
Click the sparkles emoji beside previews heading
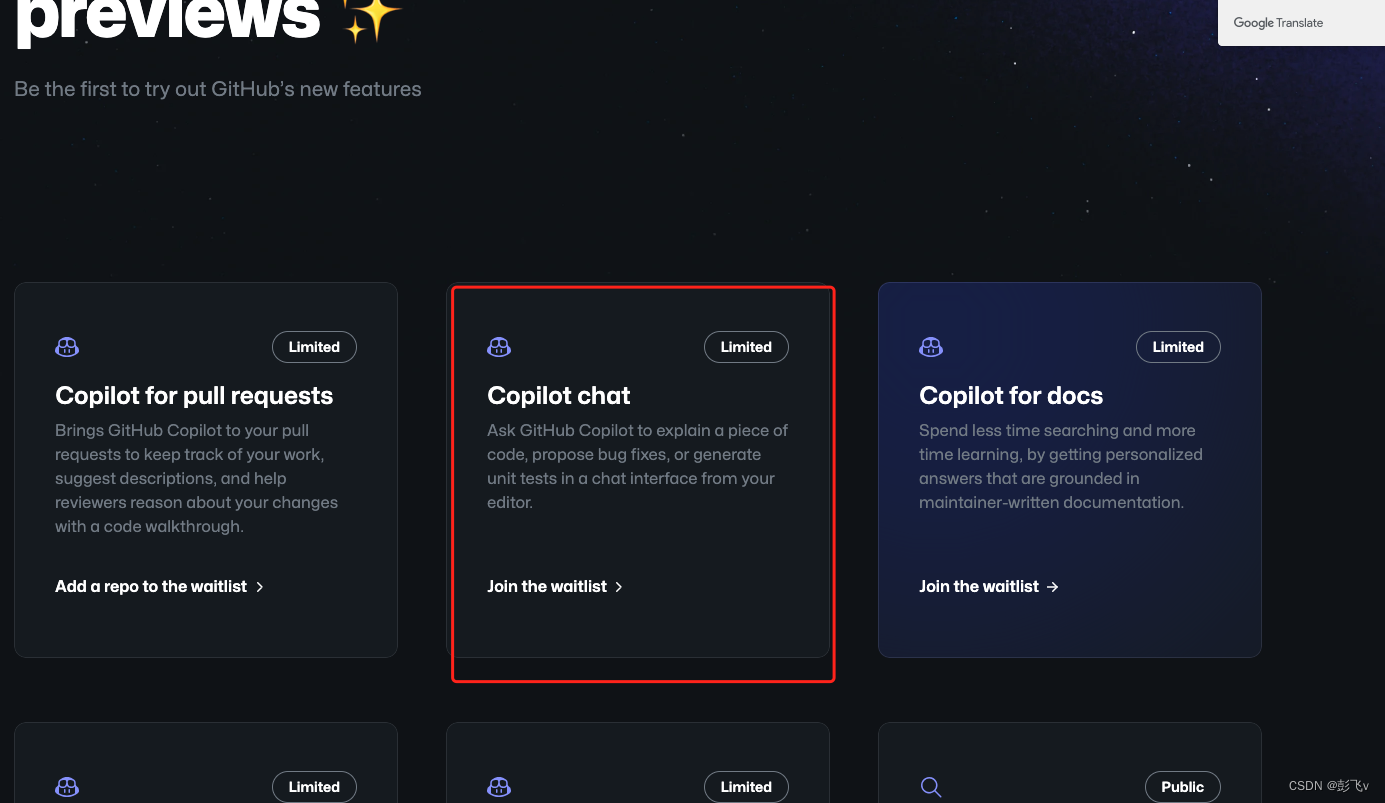click(x=369, y=16)
